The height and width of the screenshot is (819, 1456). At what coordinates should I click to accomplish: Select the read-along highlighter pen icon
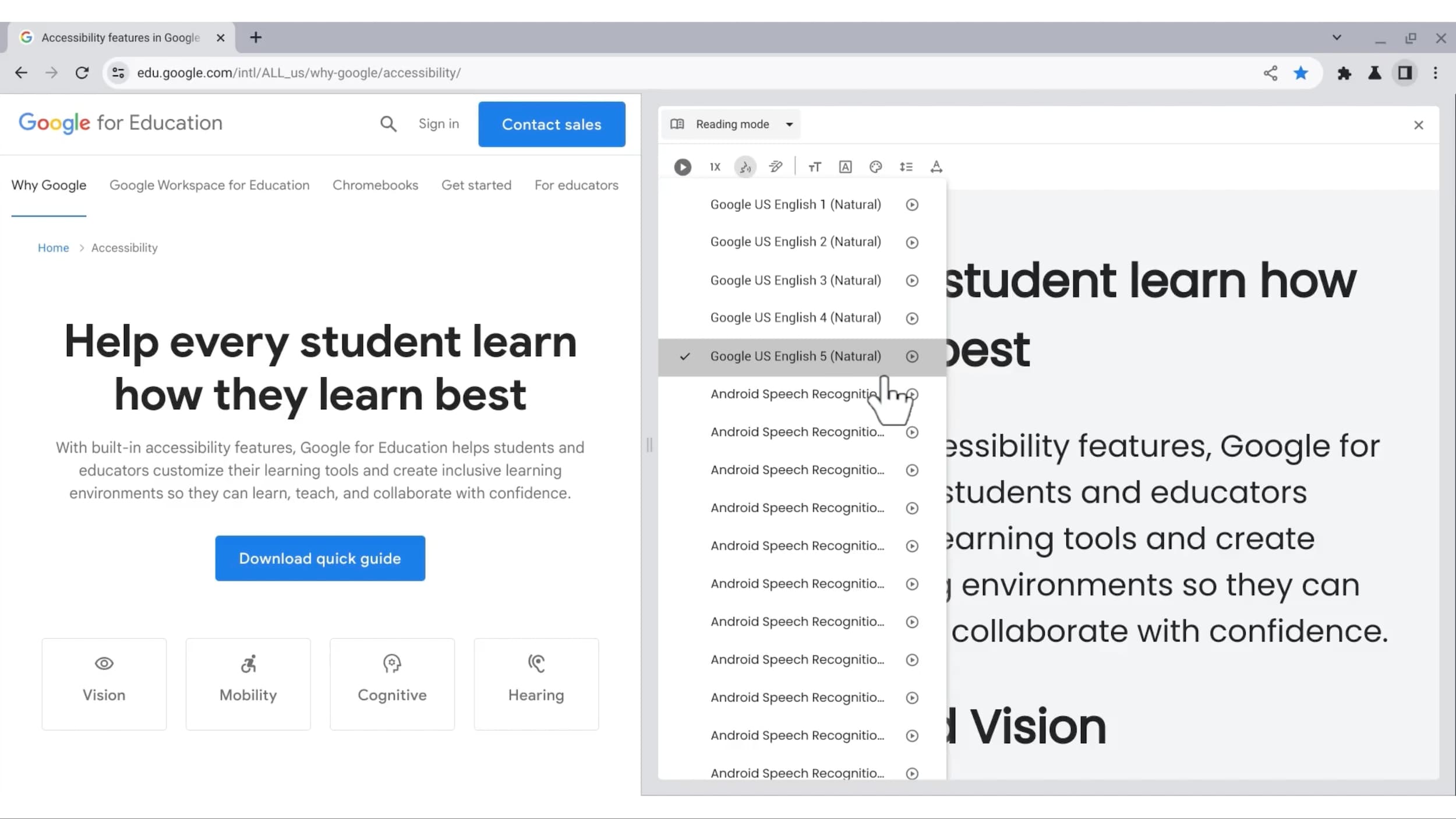tap(776, 167)
